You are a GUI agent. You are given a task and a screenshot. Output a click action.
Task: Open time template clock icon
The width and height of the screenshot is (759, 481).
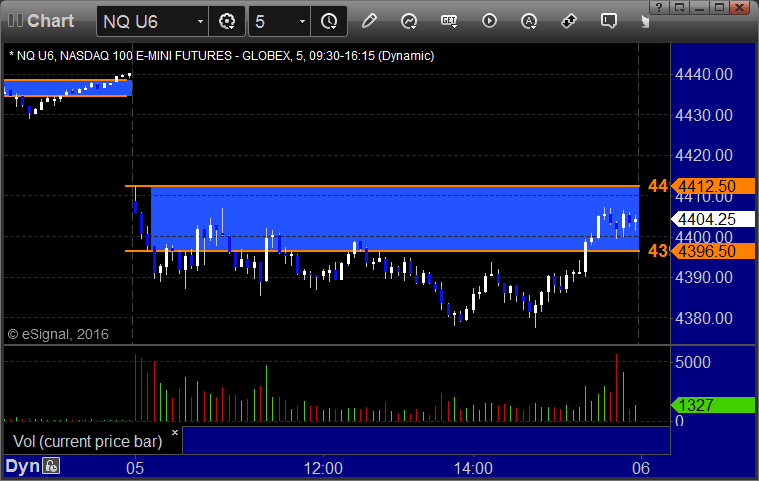(329, 21)
